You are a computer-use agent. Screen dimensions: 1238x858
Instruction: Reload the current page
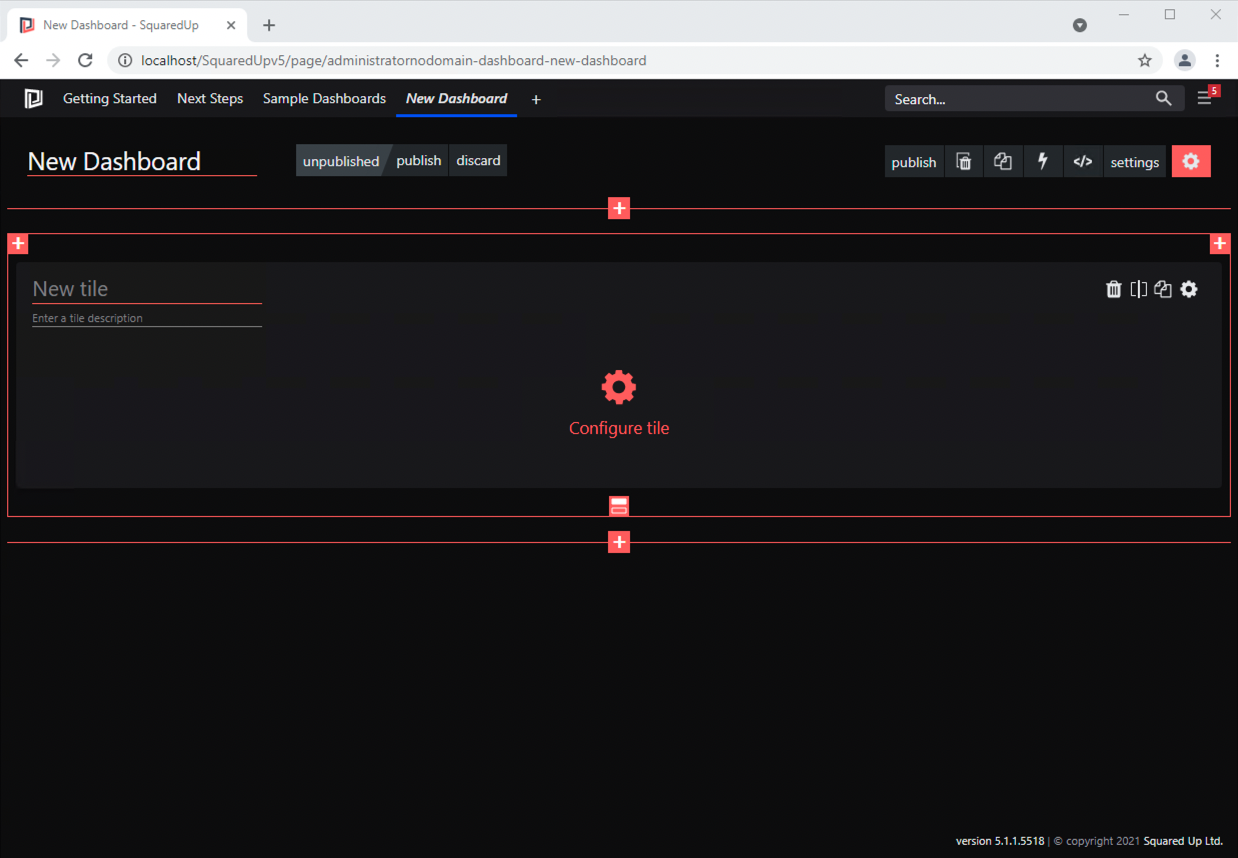click(85, 60)
